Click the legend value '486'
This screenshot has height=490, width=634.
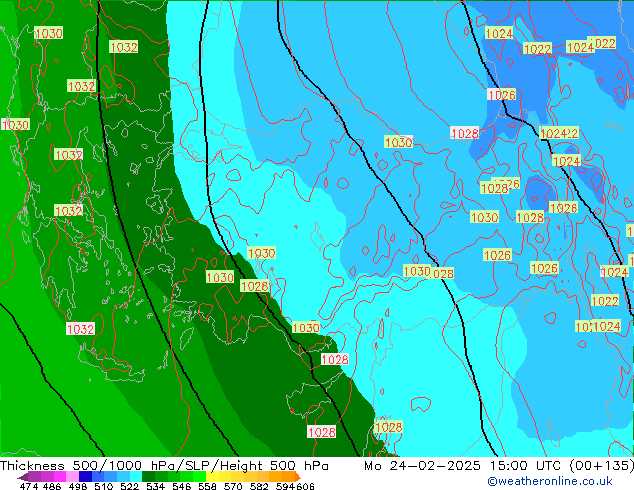tap(52, 486)
